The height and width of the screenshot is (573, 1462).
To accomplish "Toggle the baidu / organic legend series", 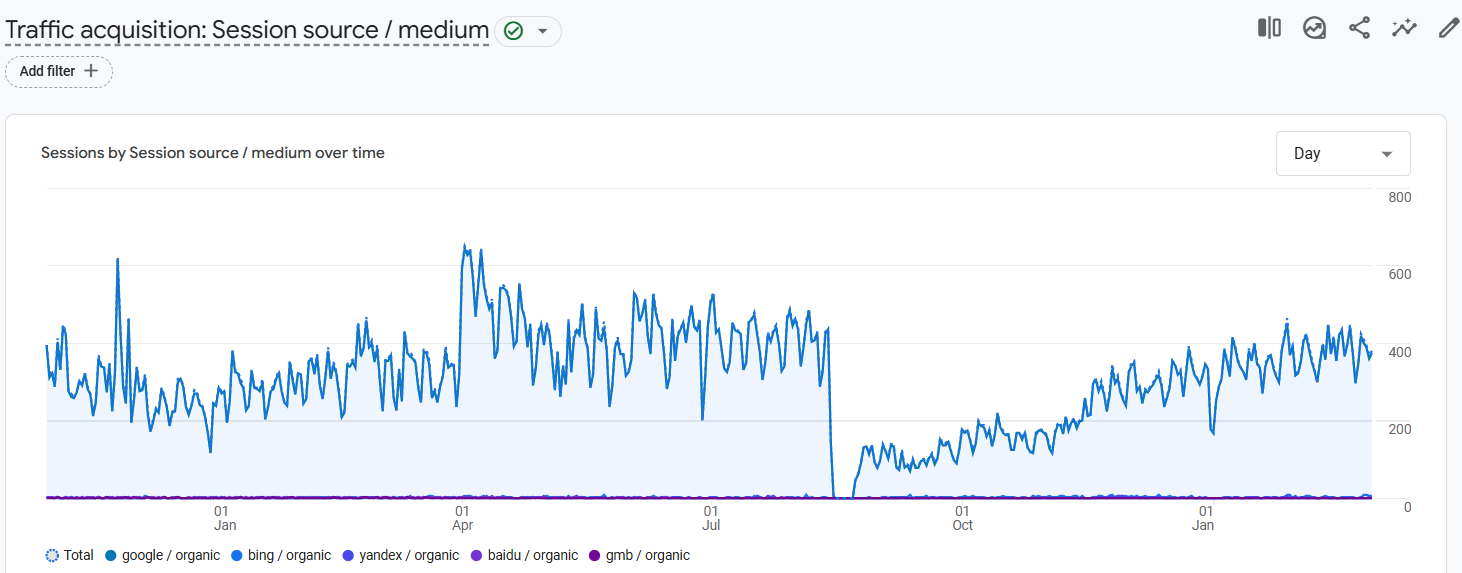I will 524,555.
